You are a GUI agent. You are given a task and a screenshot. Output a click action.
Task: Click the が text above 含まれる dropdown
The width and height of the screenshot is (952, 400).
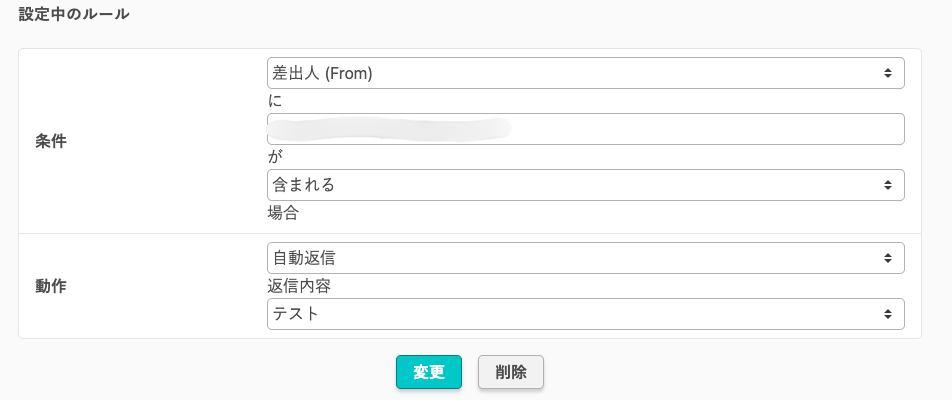coord(274,157)
